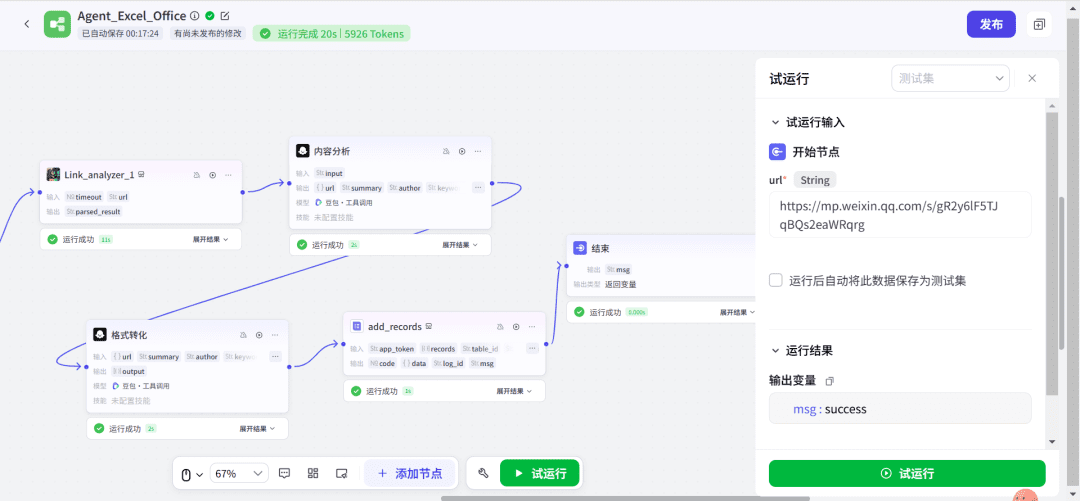Collapse the 试运行输入 section
This screenshot has width=1080, height=501.
(776, 122)
